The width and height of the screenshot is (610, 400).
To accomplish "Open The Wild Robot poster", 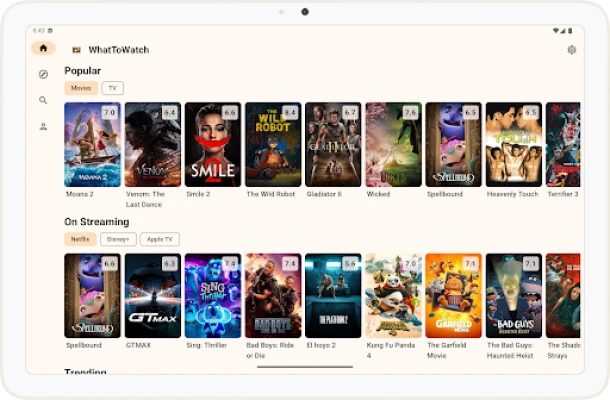I will click(273, 144).
